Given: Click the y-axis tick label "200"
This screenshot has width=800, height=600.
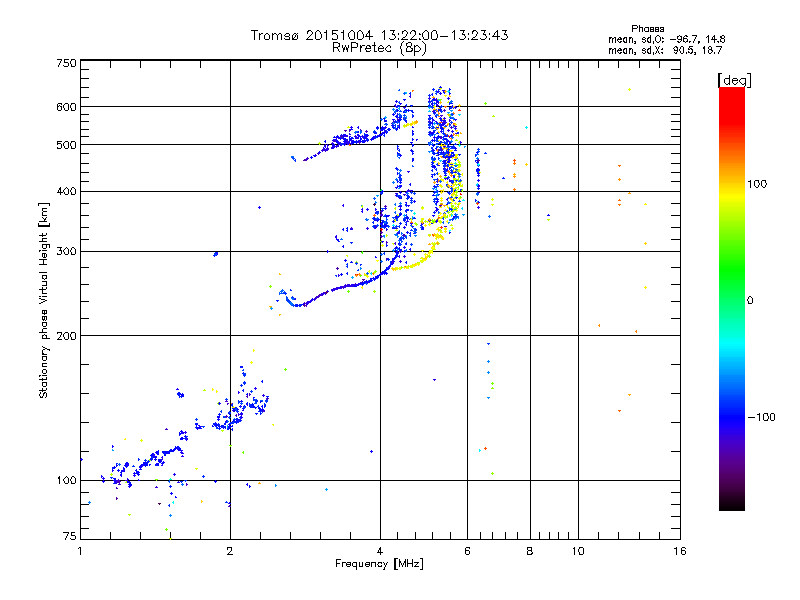Looking at the screenshot, I should pyautogui.click(x=66, y=336).
